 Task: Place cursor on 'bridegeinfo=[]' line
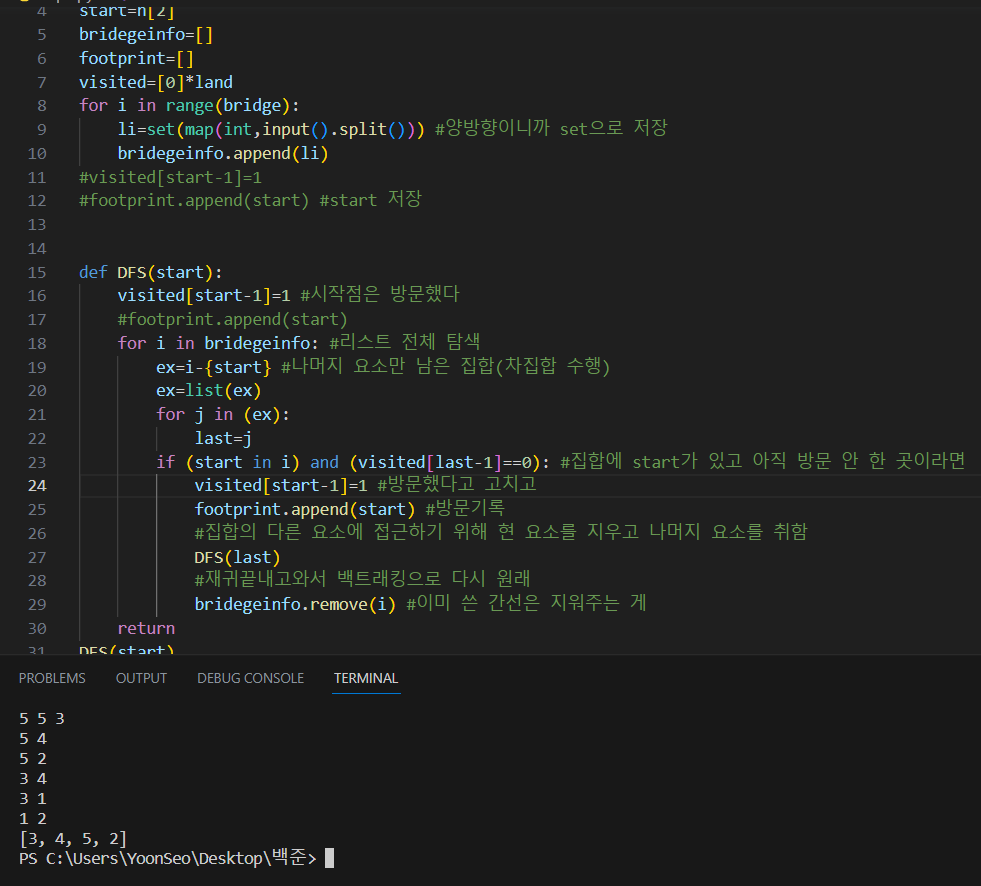point(146,34)
